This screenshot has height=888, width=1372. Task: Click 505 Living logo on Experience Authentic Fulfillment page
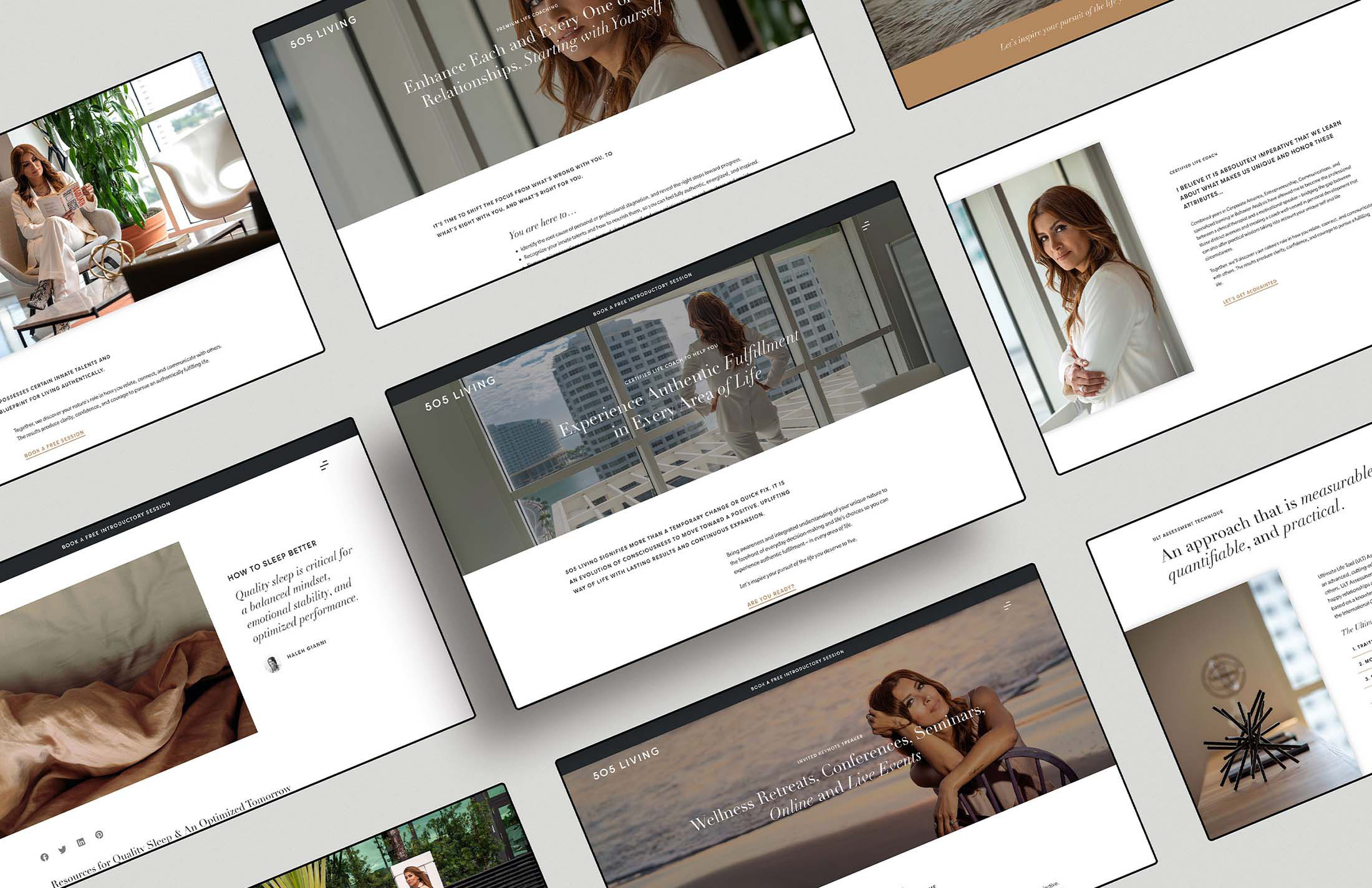(x=460, y=393)
